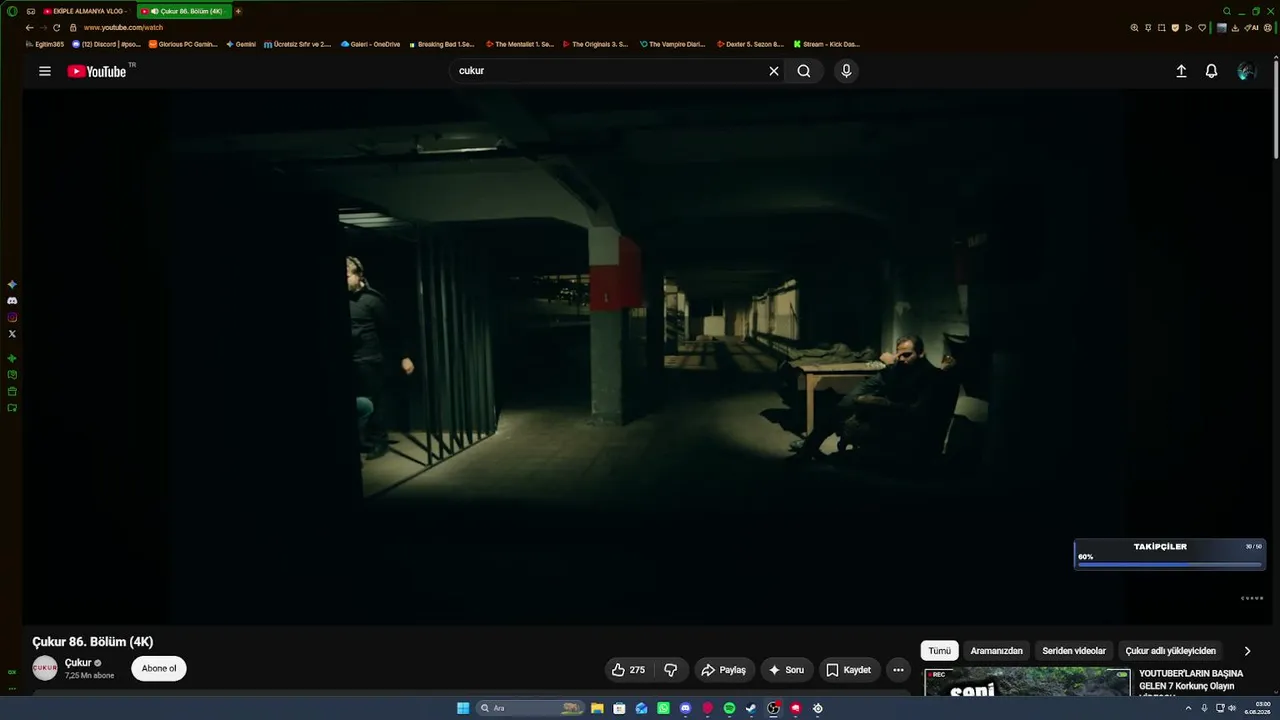Select the Çukur adlı yükleyiciden chip
1280x720 pixels.
point(1171,651)
